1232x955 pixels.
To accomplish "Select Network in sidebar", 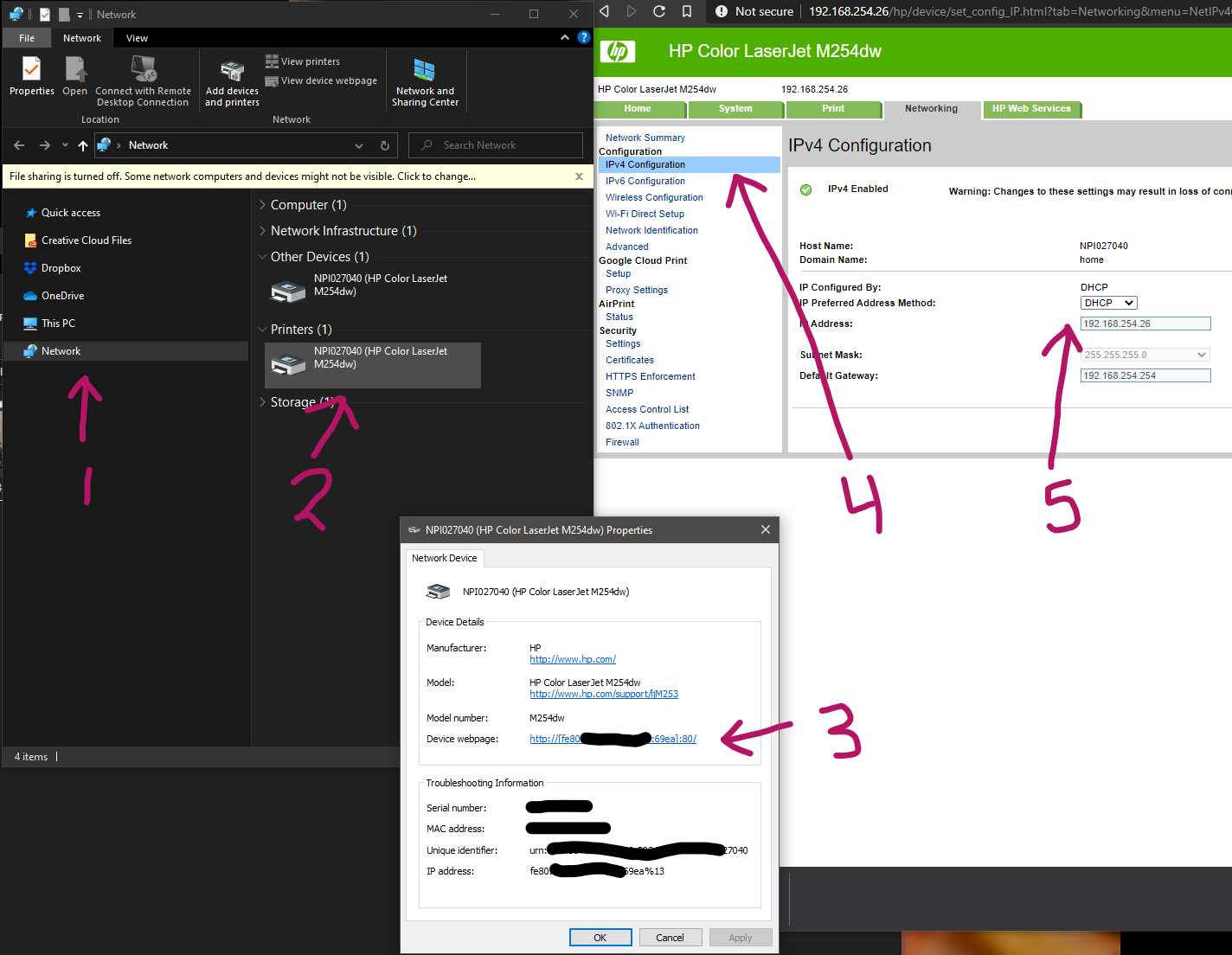I will pyautogui.click(x=125, y=351).
